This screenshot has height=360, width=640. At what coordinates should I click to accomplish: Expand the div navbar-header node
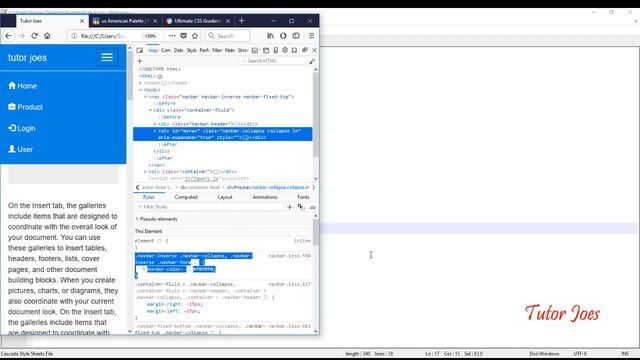pyautogui.click(x=155, y=124)
